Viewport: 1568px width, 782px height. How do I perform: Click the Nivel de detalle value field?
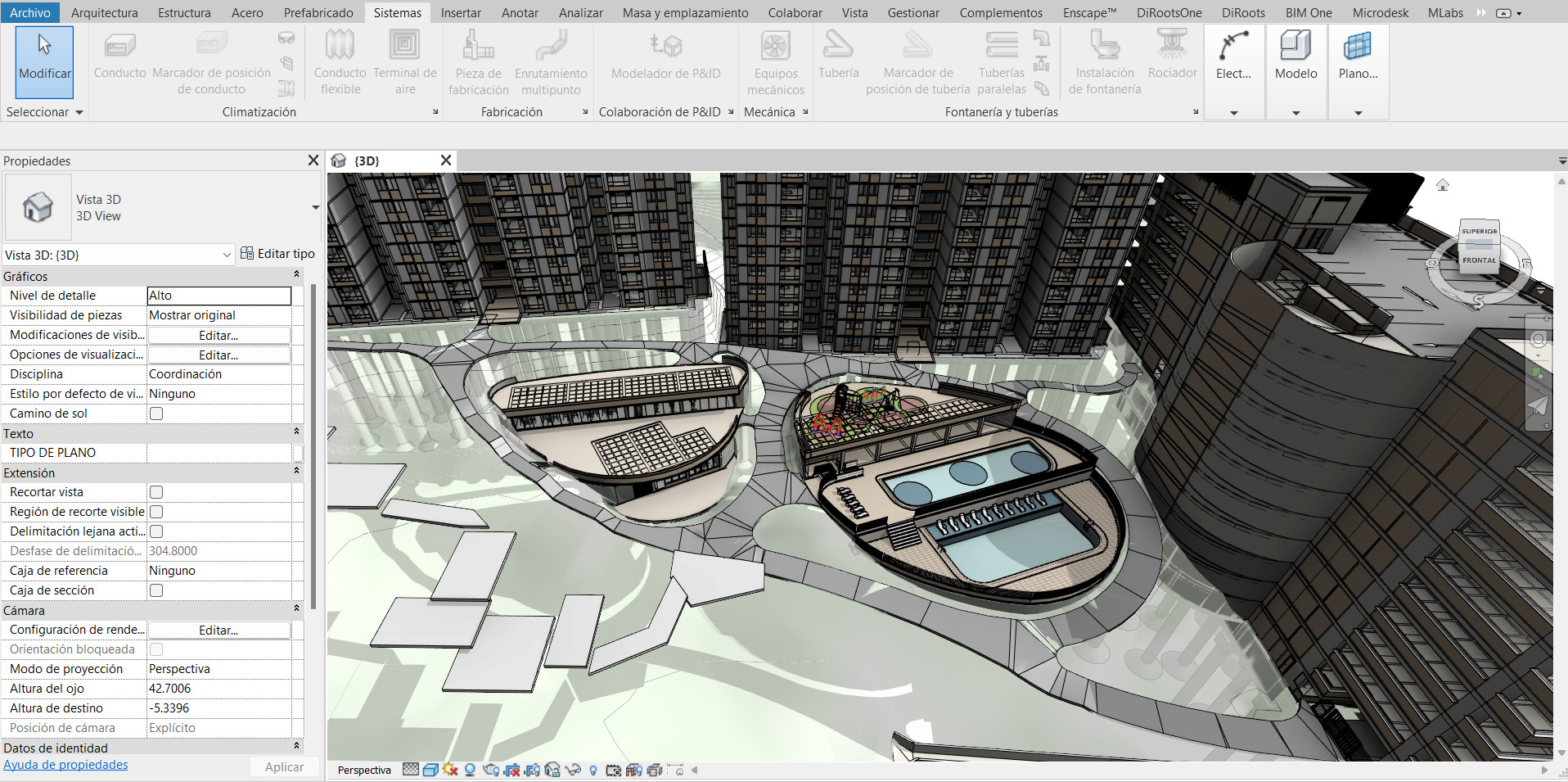click(219, 296)
